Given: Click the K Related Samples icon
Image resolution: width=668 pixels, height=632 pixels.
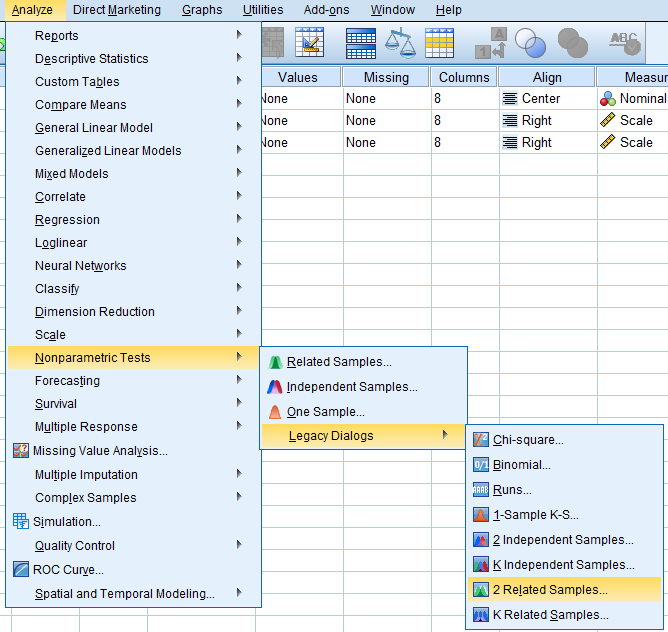Looking at the screenshot, I should pos(481,615).
